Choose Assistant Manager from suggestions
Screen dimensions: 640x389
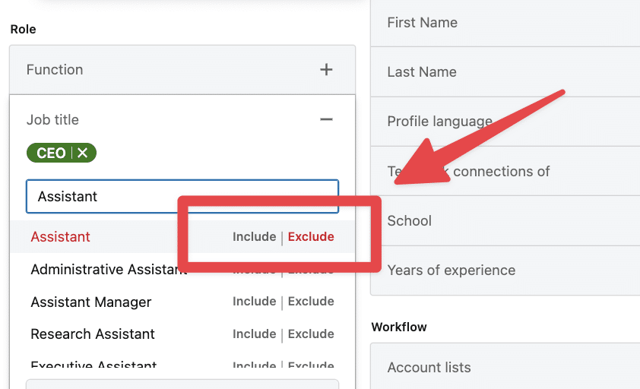(x=91, y=302)
